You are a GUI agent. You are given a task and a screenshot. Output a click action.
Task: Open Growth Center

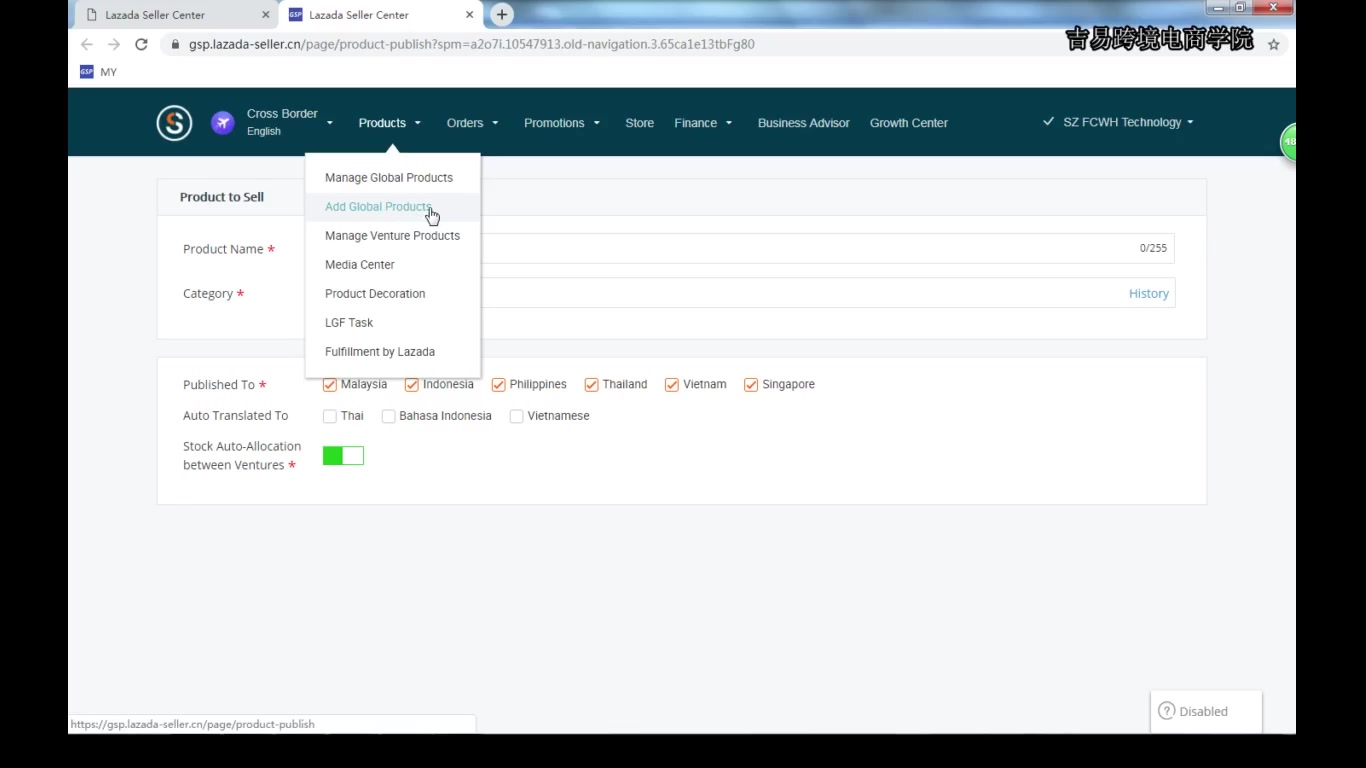pyautogui.click(x=908, y=123)
